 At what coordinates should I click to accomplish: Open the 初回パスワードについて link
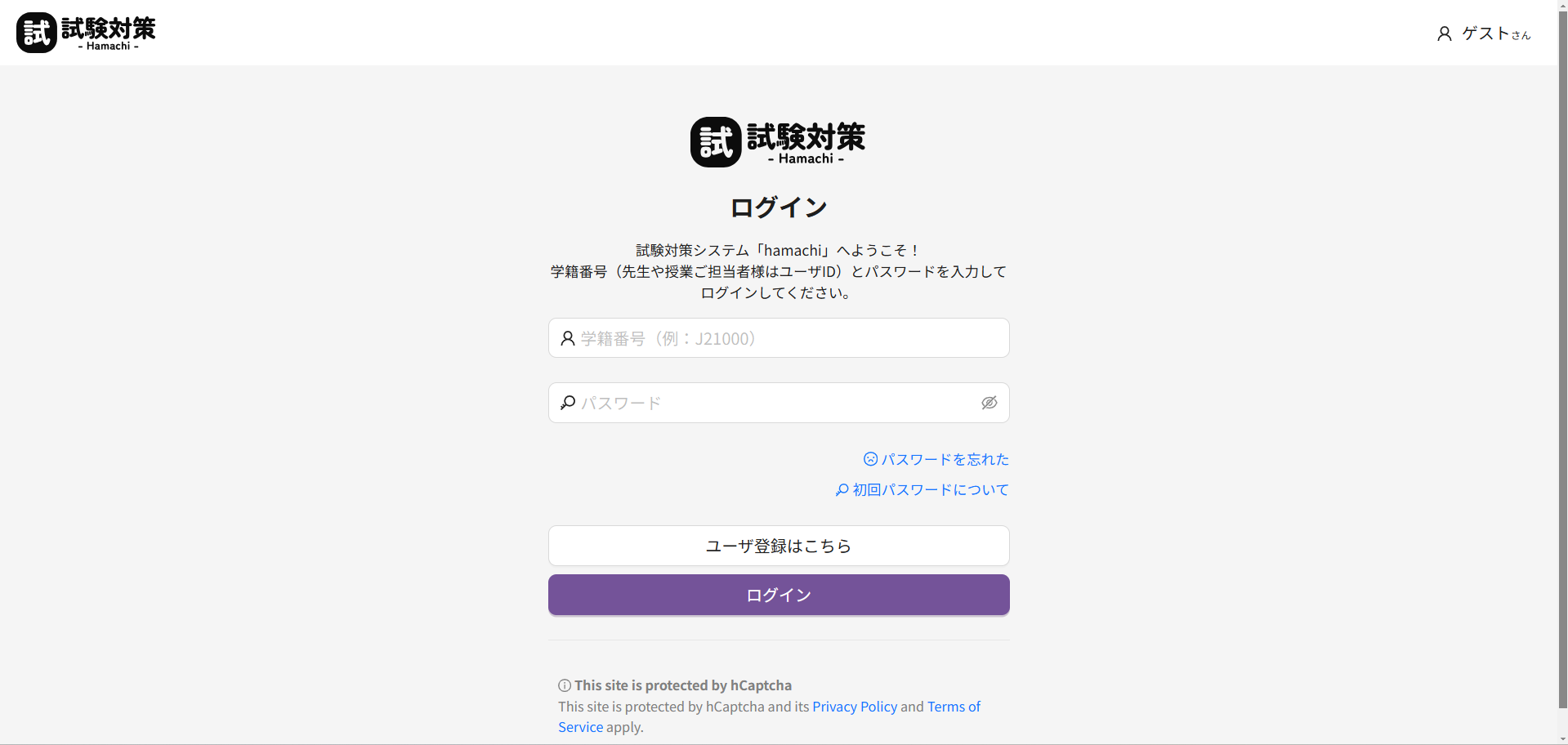(931, 490)
